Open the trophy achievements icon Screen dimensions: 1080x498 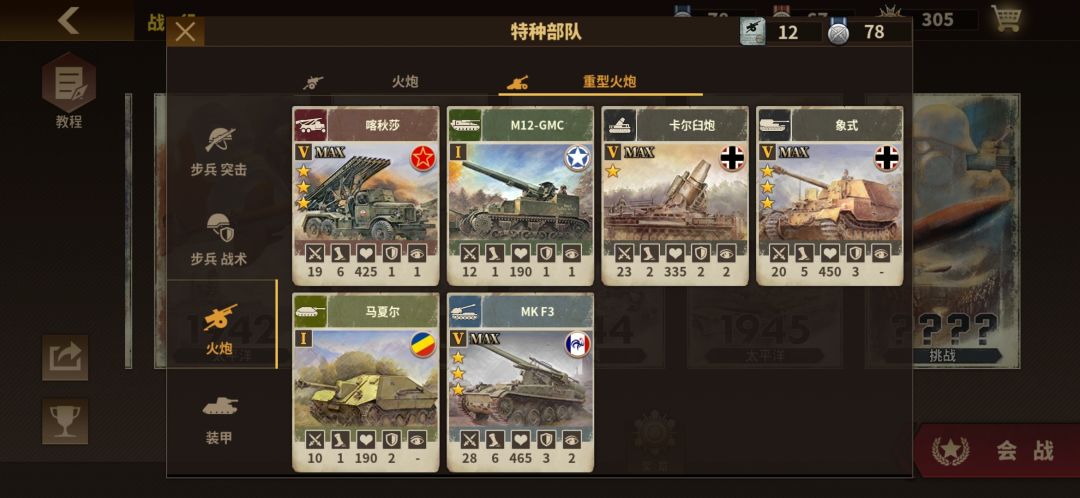(65, 422)
